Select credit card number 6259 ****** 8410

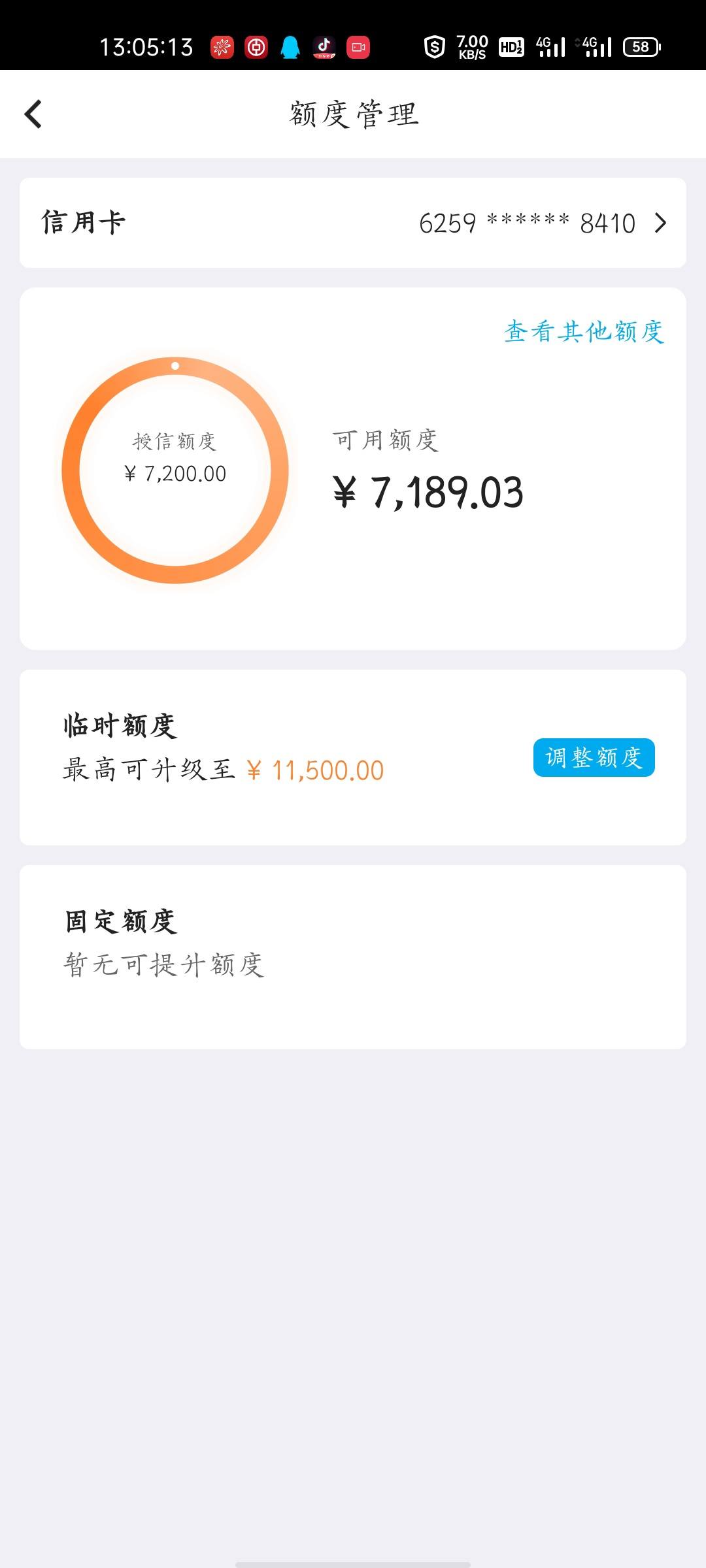pos(527,223)
